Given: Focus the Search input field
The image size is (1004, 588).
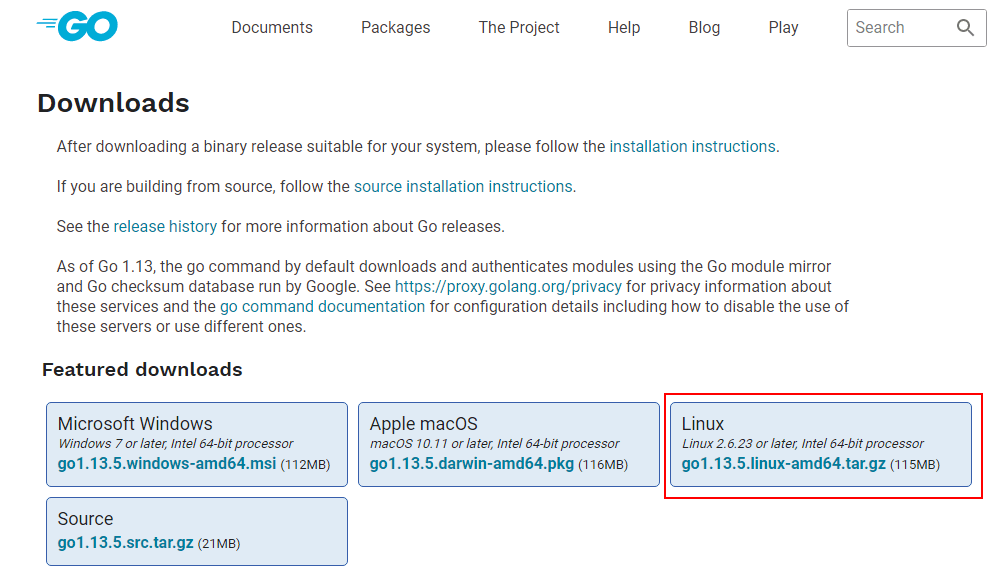Looking at the screenshot, I should click(x=900, y=28).
